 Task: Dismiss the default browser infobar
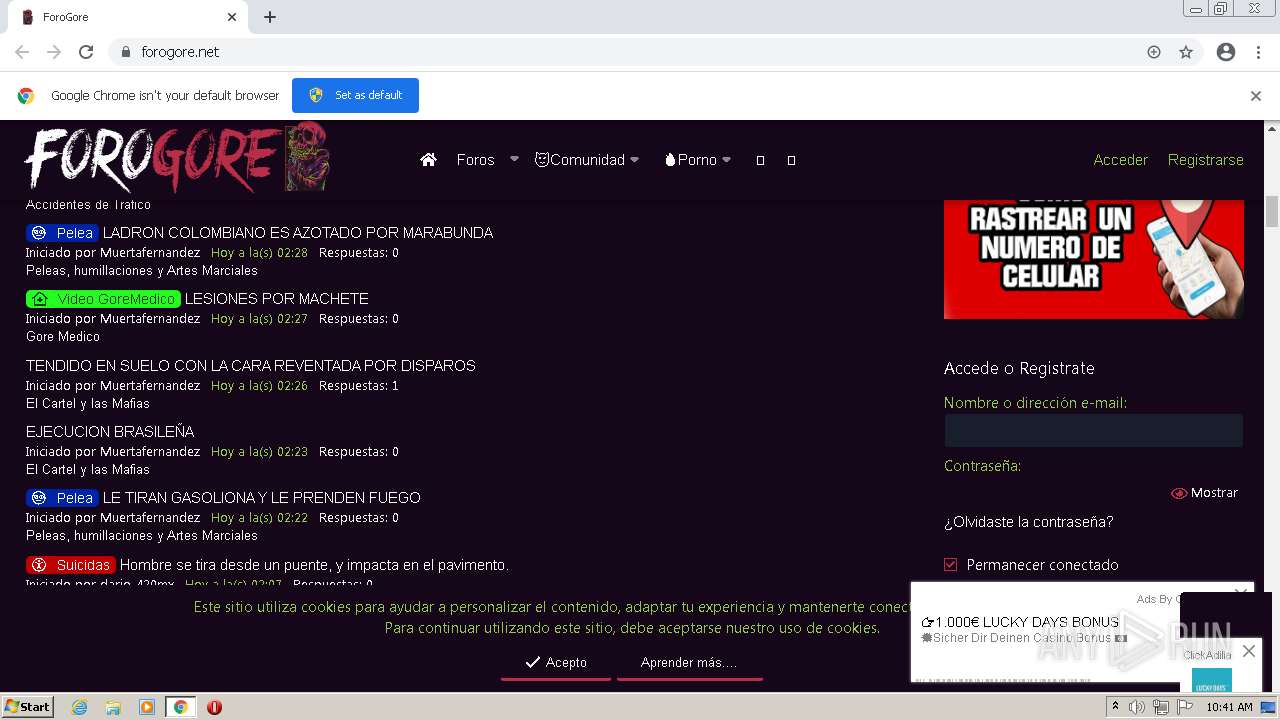coord(1256,96)
